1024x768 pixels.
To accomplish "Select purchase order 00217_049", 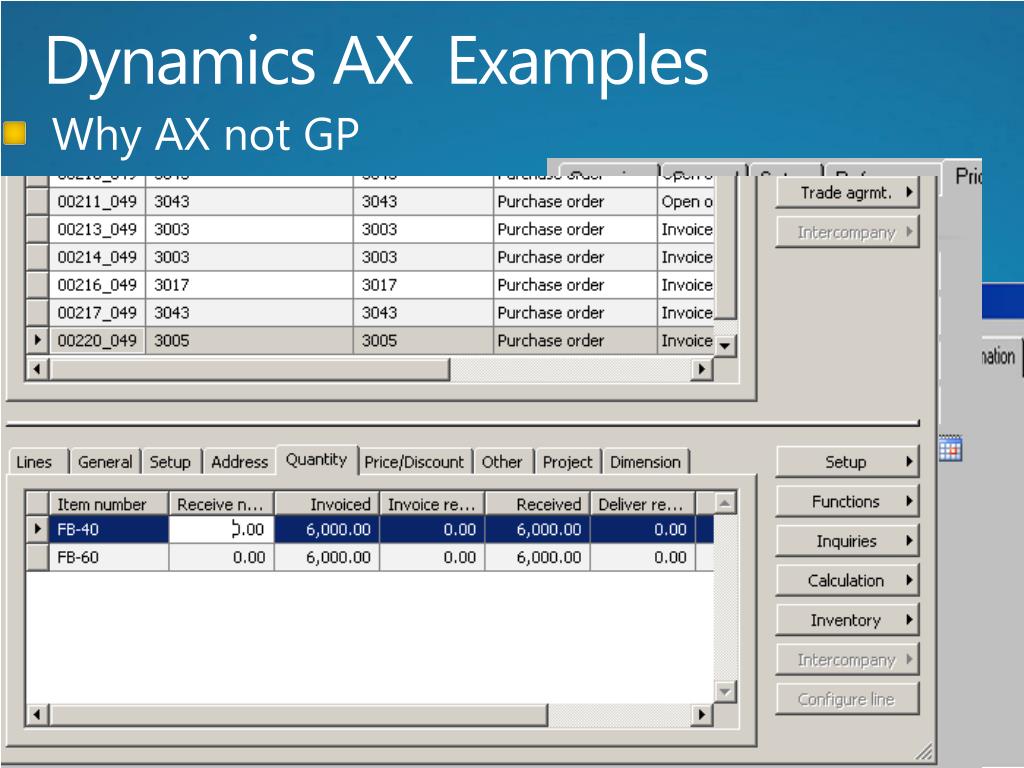I will pyautogui.click(x=97, y=313).
